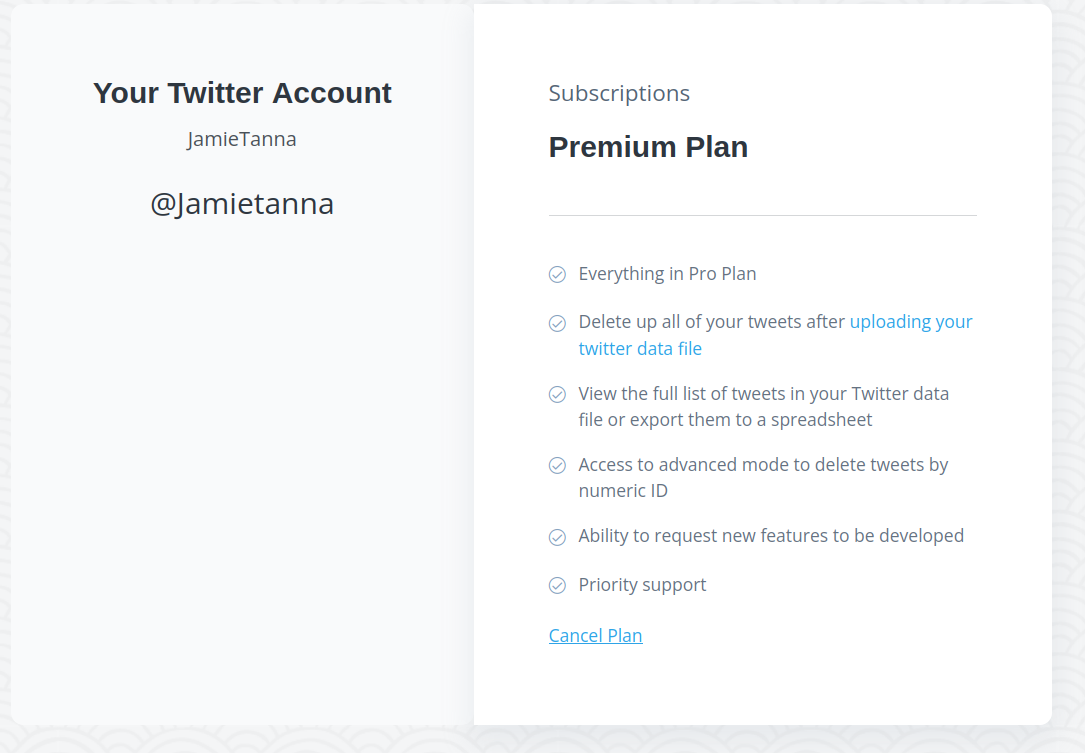The height and width of the screenshot is (753, 1085).
Task: Click the Cancel Plan link
Action: [x=595, y=635]
